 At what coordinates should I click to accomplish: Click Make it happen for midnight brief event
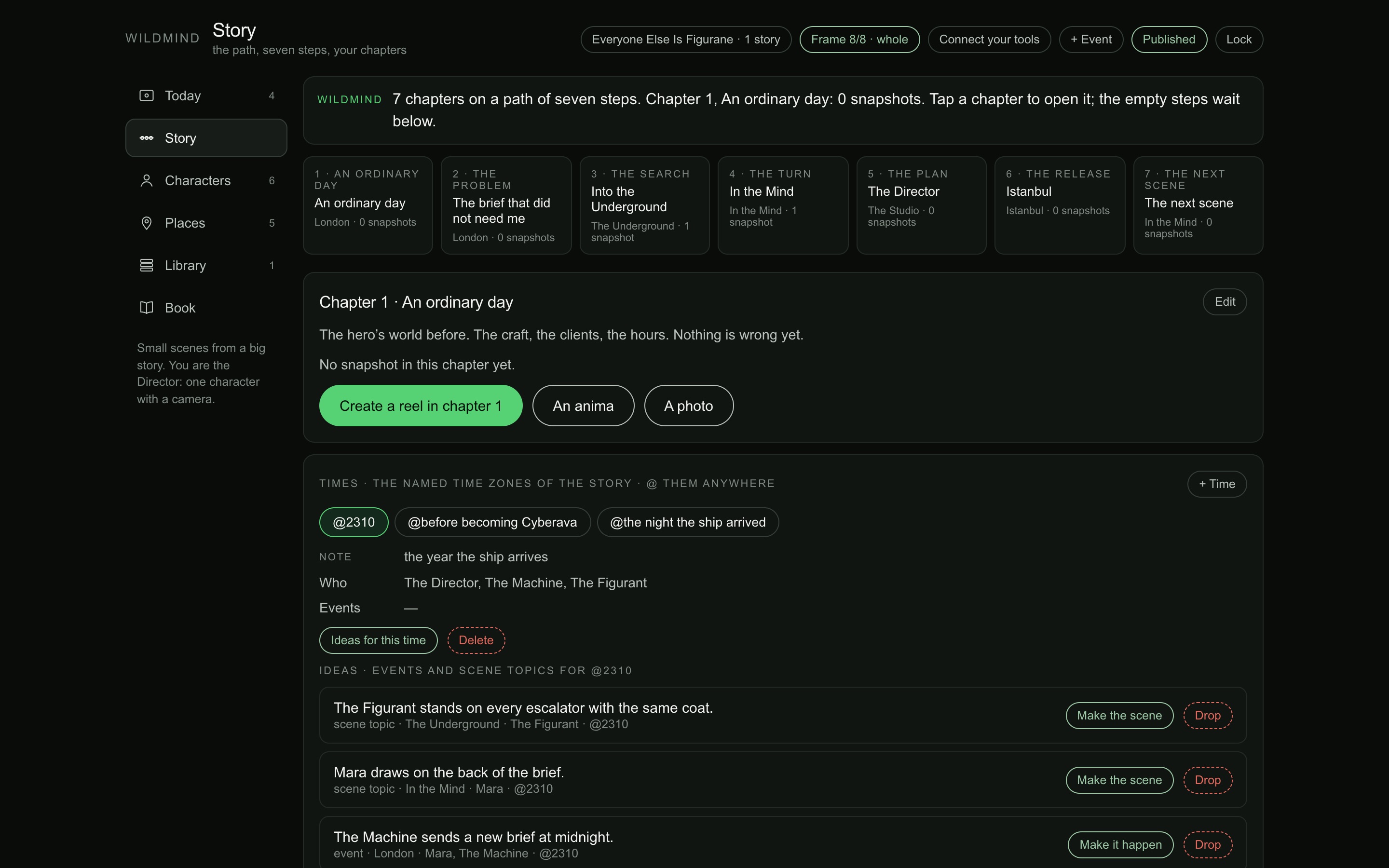[x=1120, y=844]
